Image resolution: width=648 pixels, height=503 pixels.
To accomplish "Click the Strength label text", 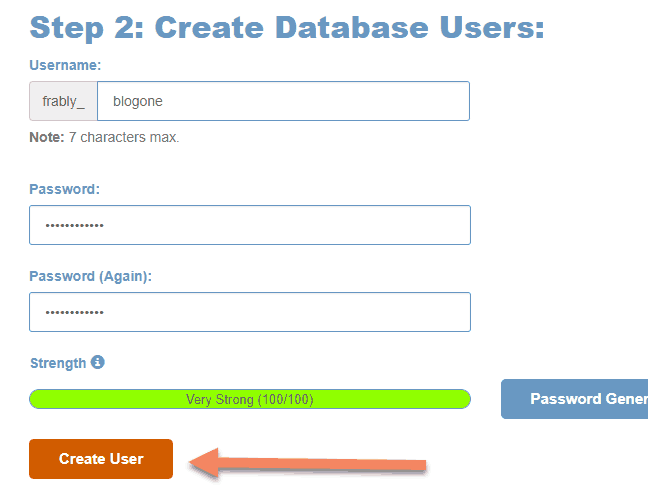I will point(58,363).
